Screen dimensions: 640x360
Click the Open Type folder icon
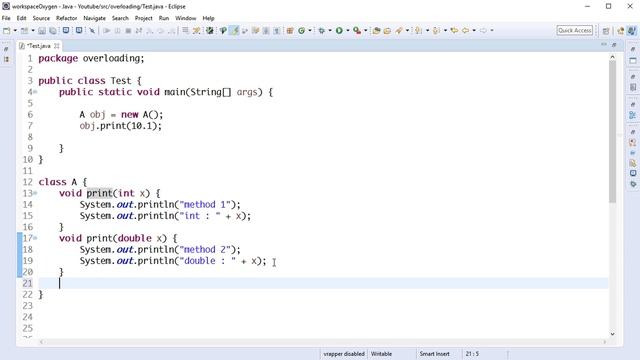[x=376, y=31]
